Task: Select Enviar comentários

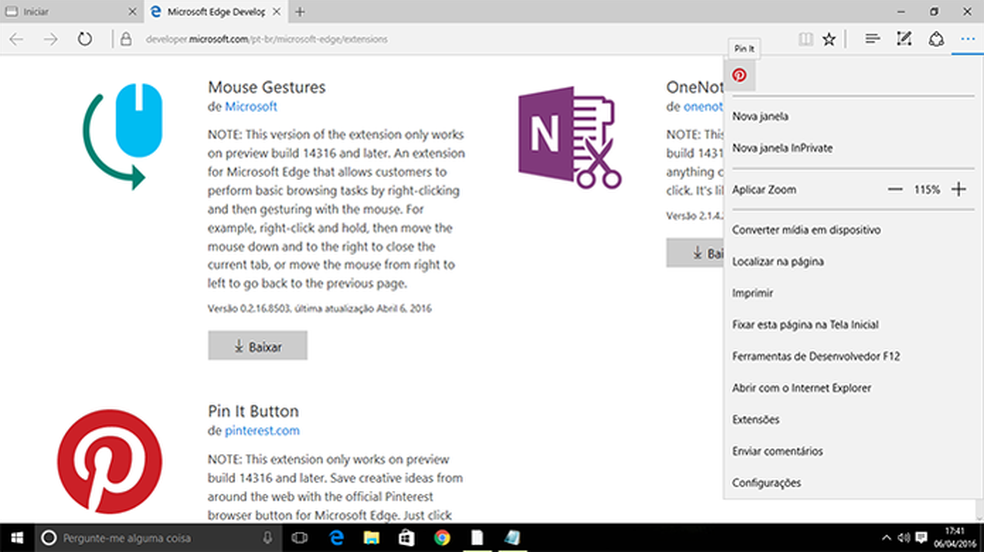Action: pos(777,452)
